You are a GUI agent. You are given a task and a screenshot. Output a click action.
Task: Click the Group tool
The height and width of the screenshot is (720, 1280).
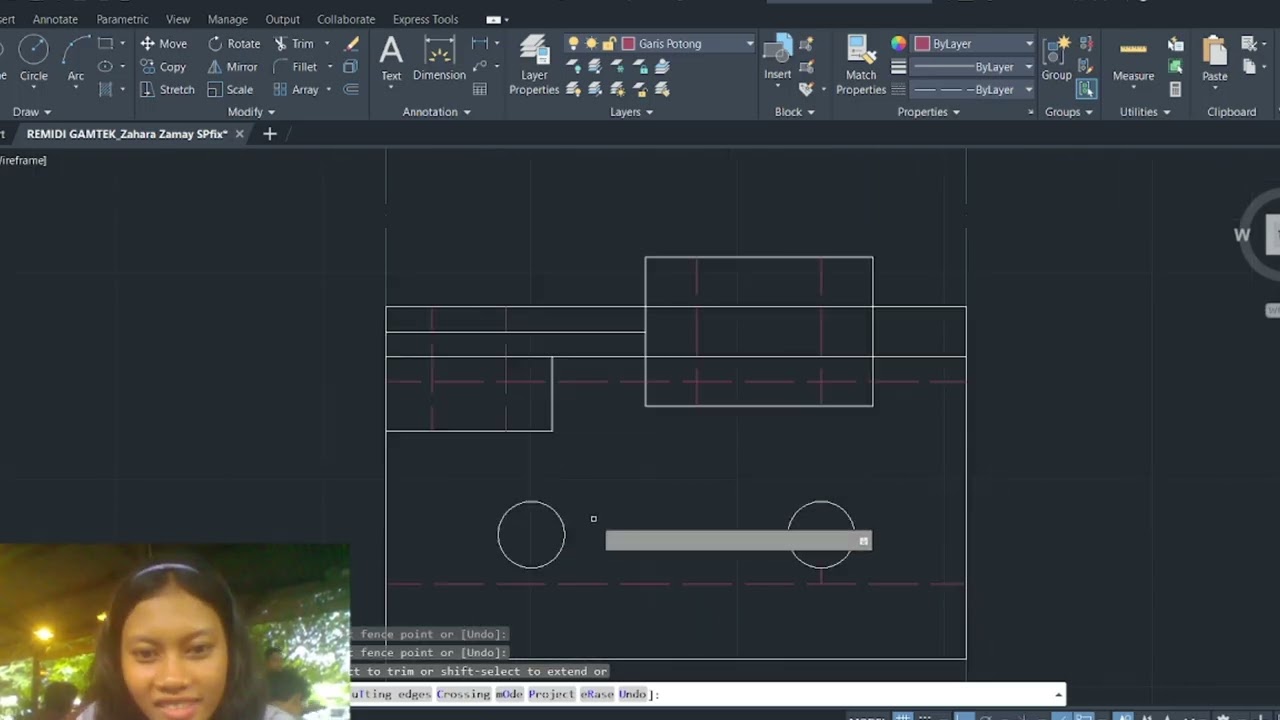point(1056,58)
